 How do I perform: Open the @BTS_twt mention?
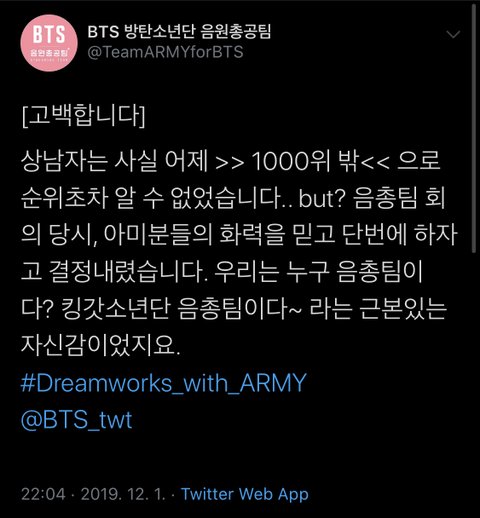pyautogui.click(x=76, y=420)
